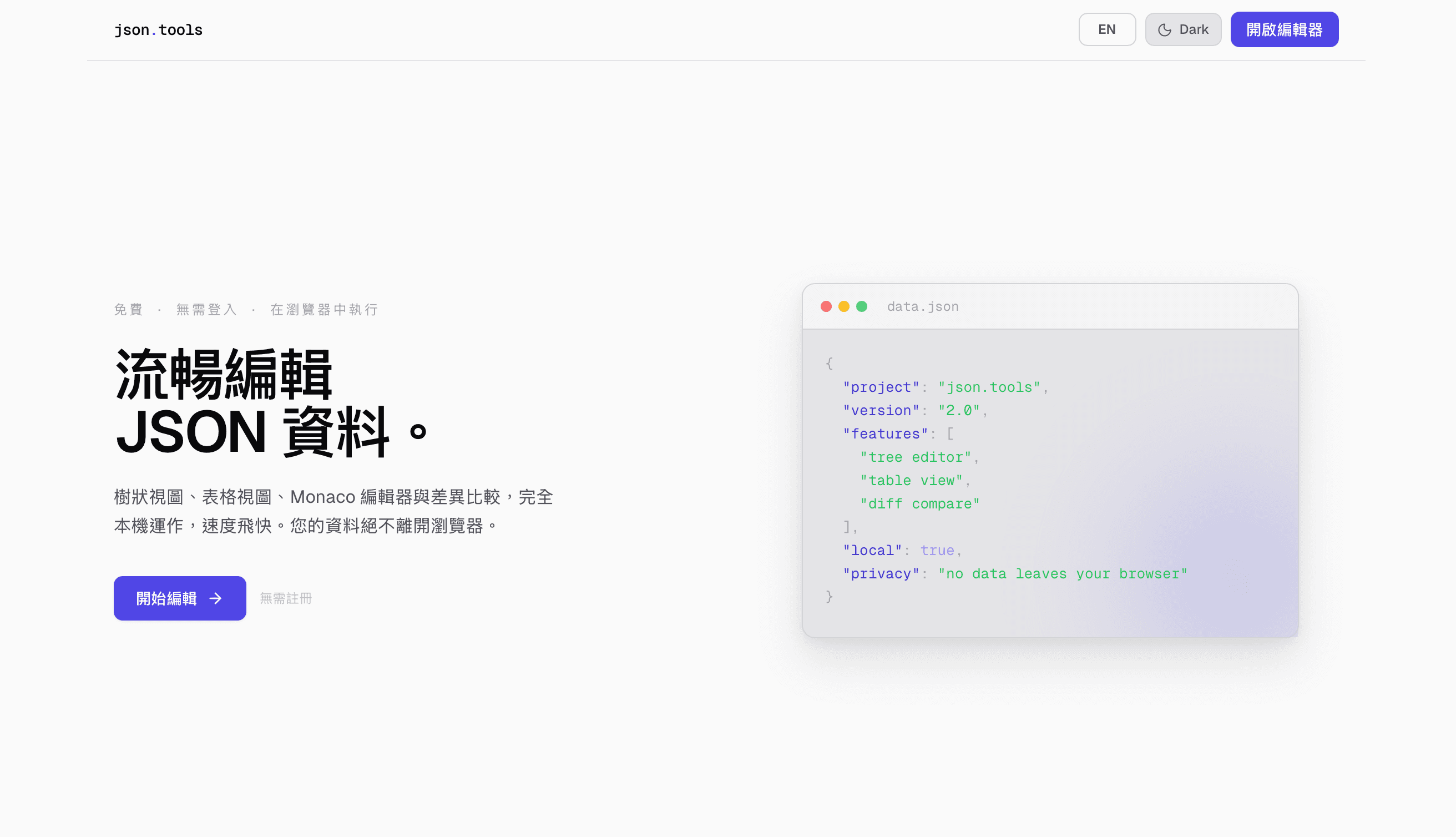The height and width of the screenshot is (837, 1456).
Task: Click the "privacy" key
Action: pos(881,574)
